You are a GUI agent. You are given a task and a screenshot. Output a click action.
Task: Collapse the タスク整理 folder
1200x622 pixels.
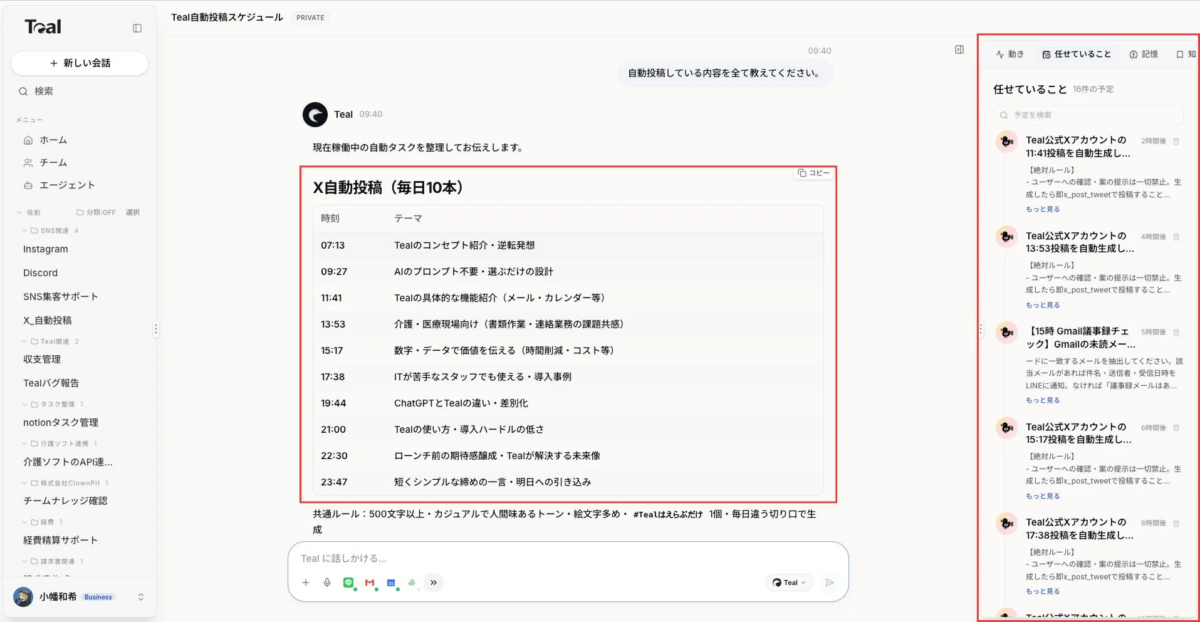point(26,404)
